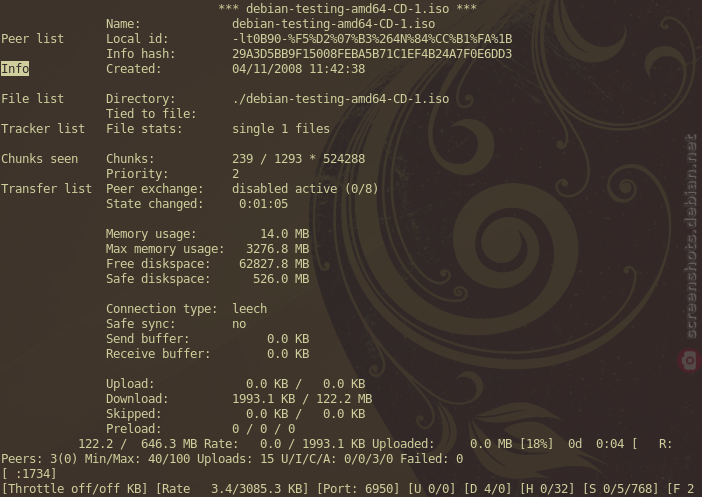Image resolution: width=702 pixels, height=497 pixels.
Task: Open the Tracker list view
Action: 43,129
